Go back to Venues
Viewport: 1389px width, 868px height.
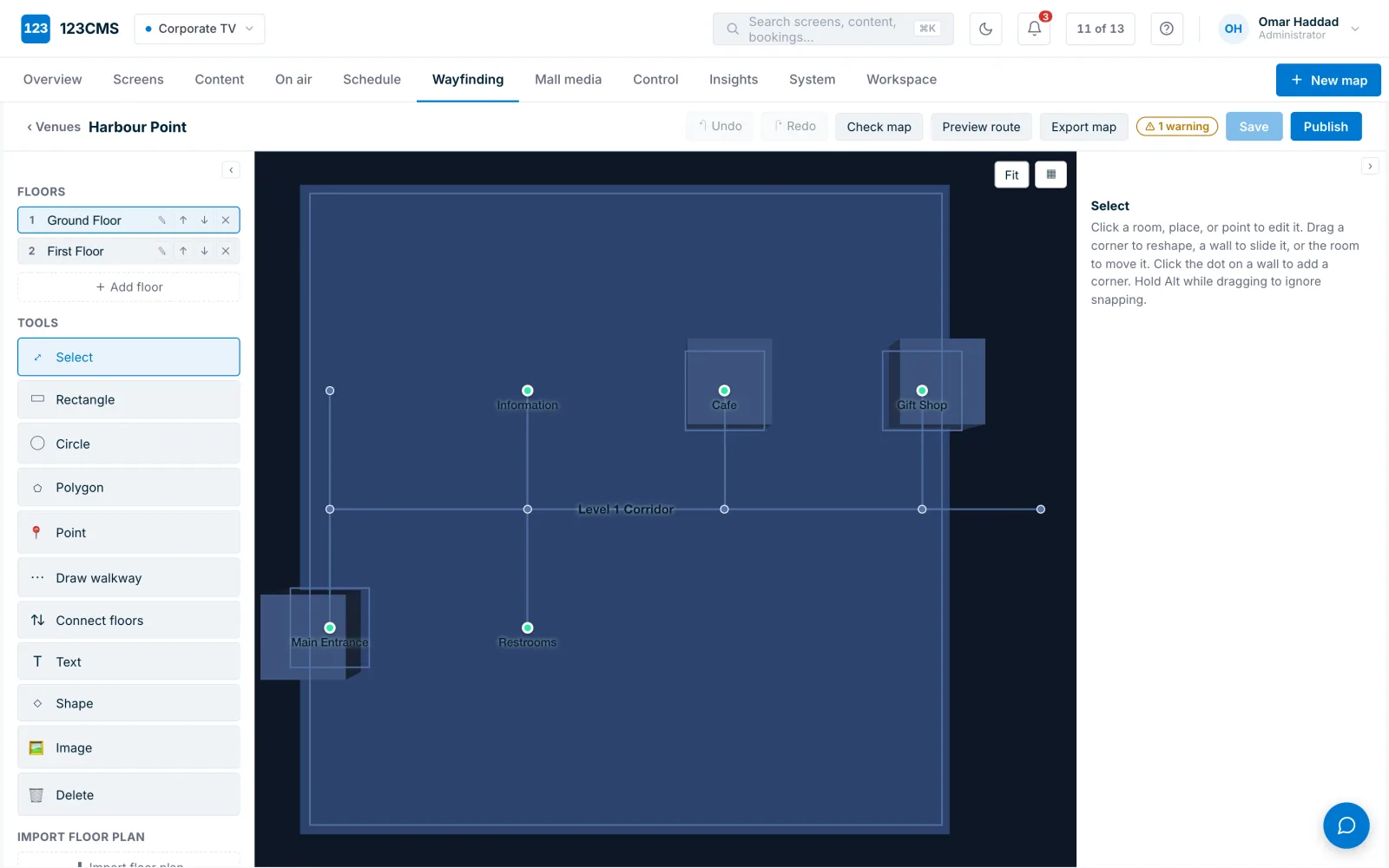click(x=54, y=127)
